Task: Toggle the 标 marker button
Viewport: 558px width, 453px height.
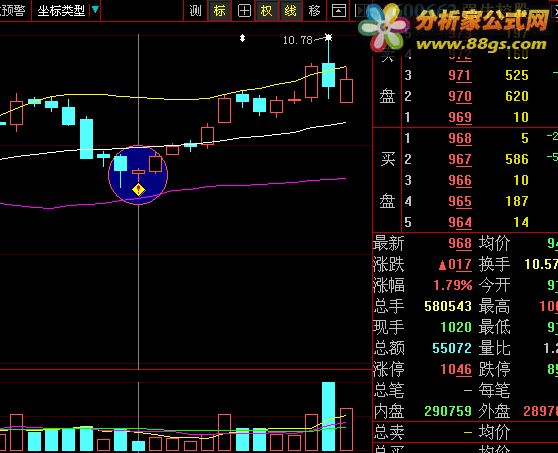Action: click(x=220, y=11)
